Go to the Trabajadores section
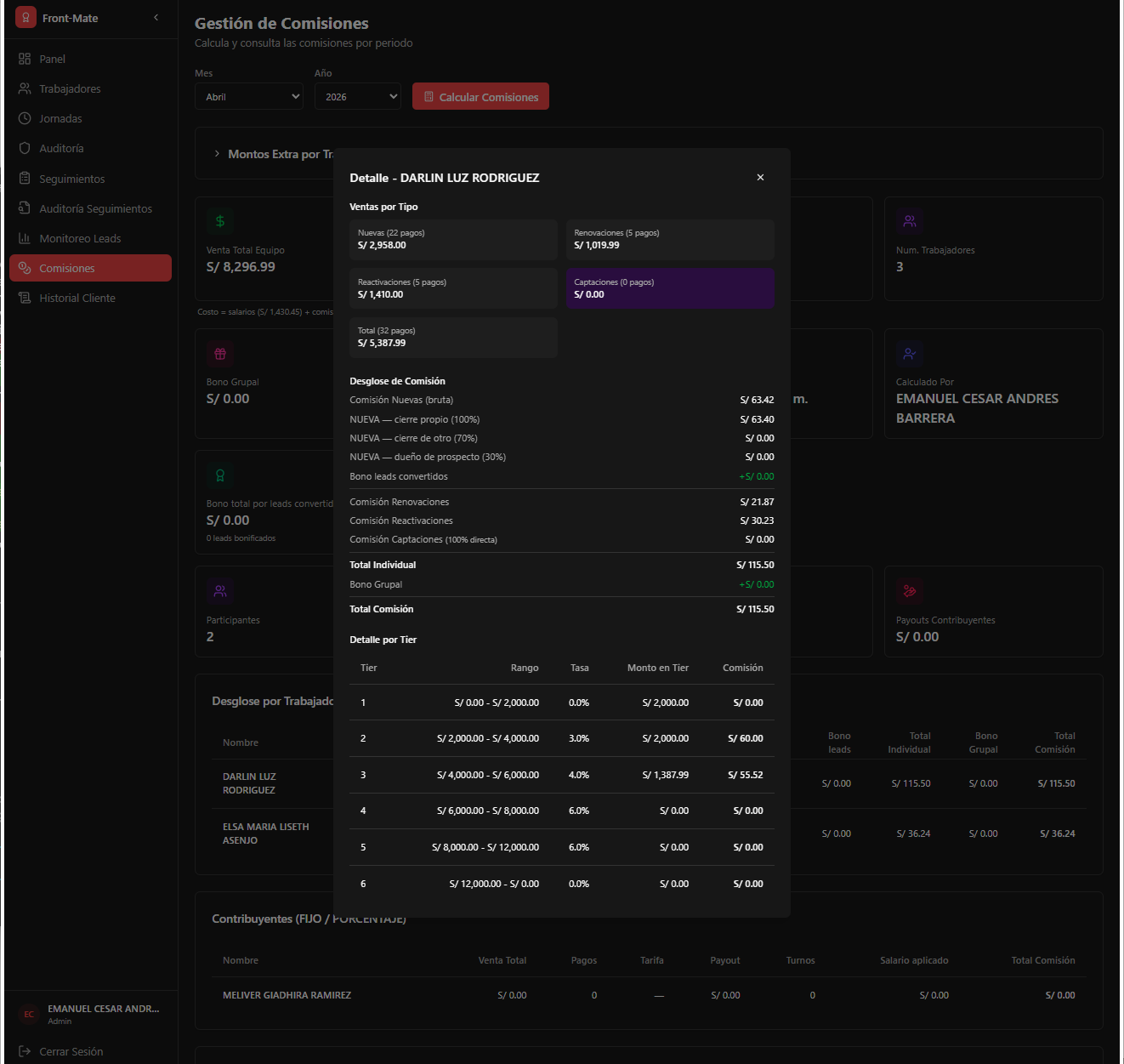This screenshot has width=1124, height=1064. (89, 88)
